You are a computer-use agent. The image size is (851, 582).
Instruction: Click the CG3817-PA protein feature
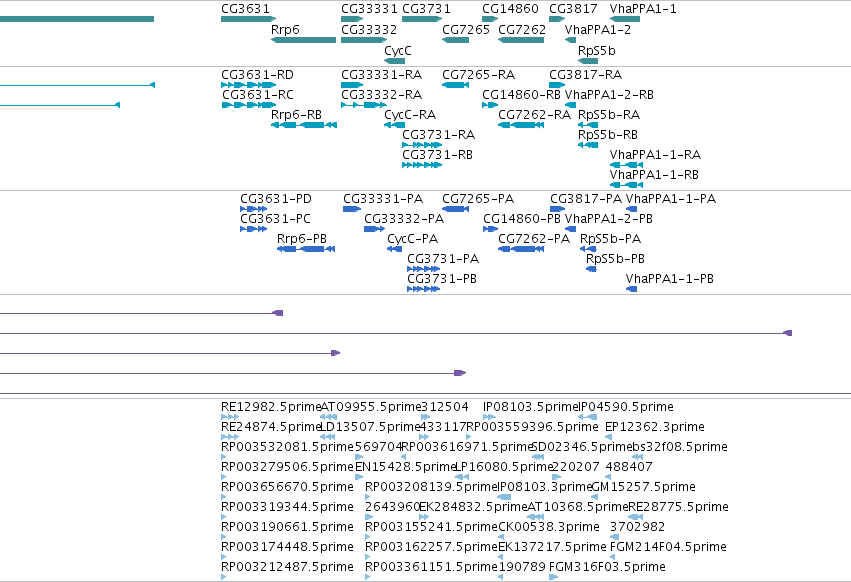click(558, 209)
